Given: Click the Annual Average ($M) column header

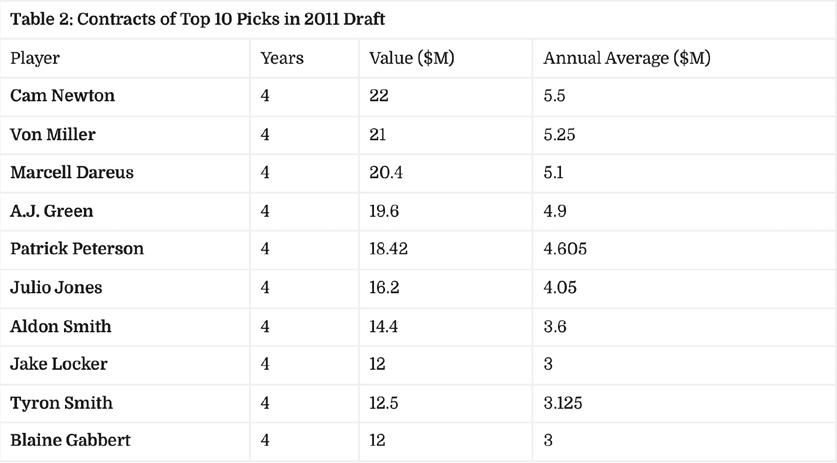Looking at the screenshot, I should click(x=627, y=58).
